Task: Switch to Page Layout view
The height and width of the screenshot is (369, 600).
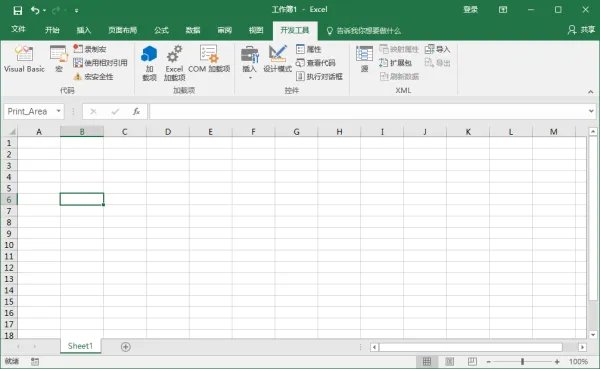Action: pyautogui.click(x=450, y=361)
